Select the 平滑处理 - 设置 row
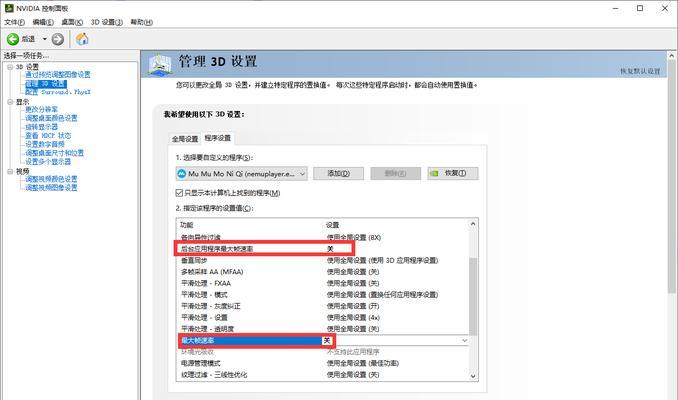This screenshot has width=678, height=400. pos(324,317)
